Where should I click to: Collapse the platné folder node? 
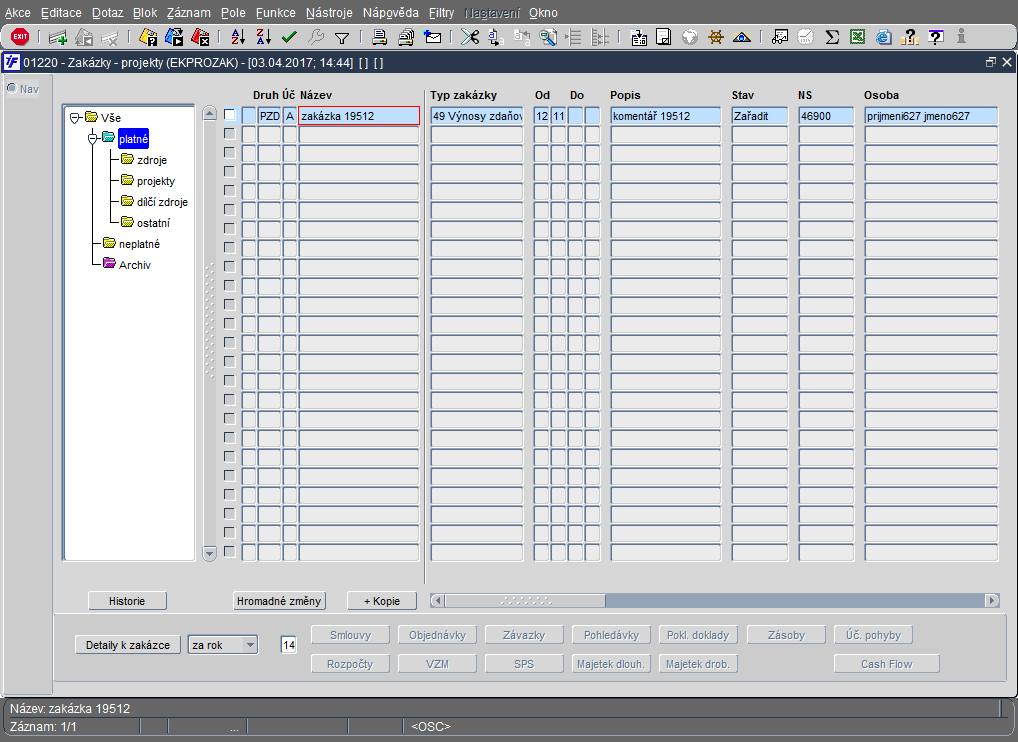click(x=93, y=138)
